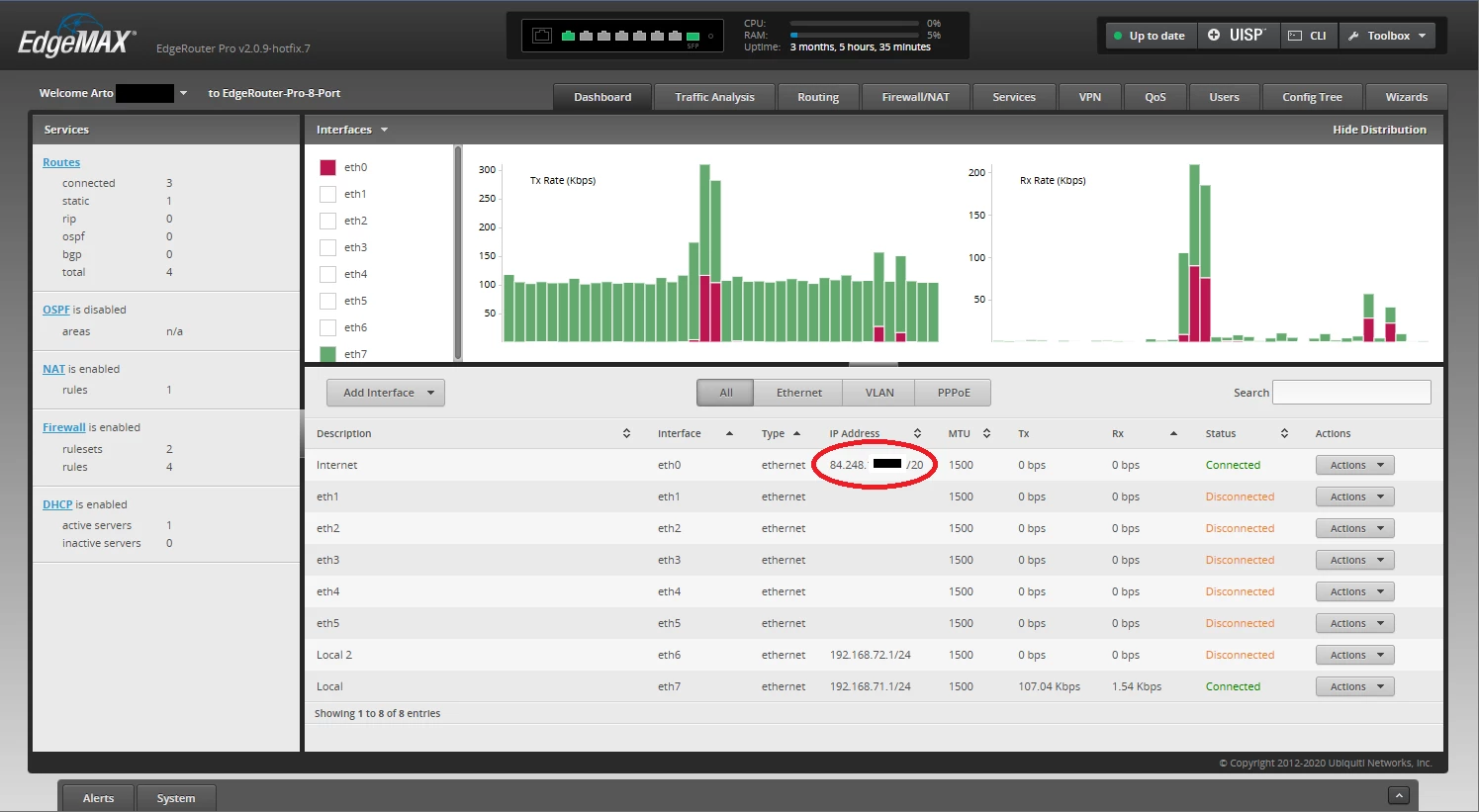
Task: Toggle eth0 graph checkbox
Action: [x=327, y=167]
